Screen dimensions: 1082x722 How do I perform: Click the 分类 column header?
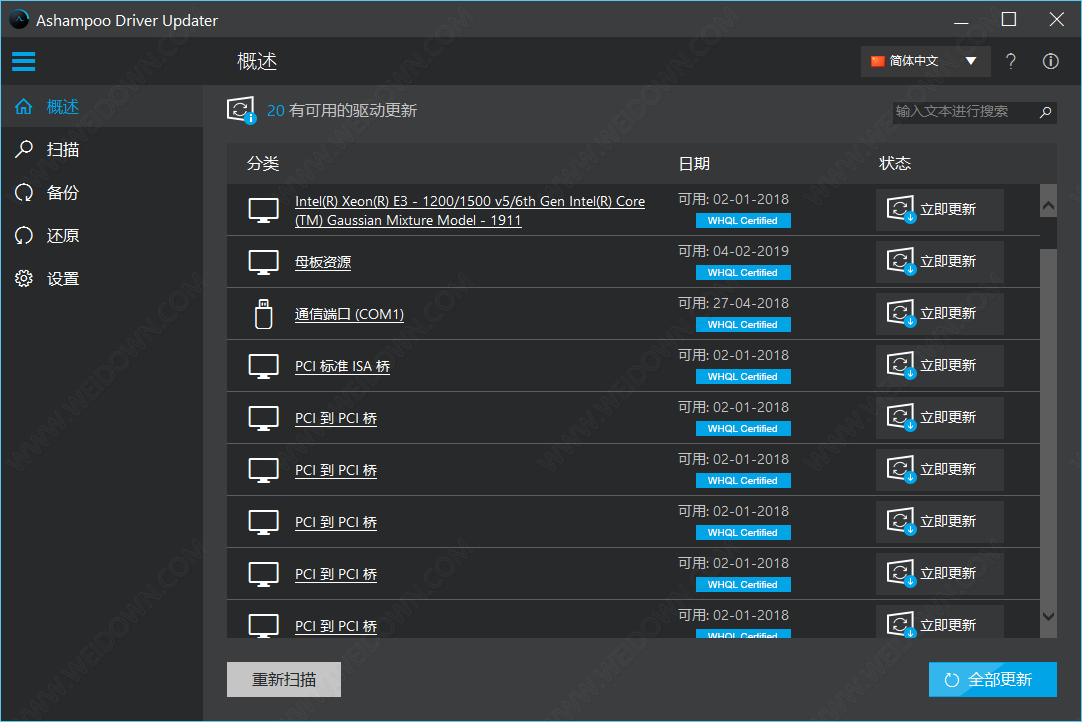point(263,164)
